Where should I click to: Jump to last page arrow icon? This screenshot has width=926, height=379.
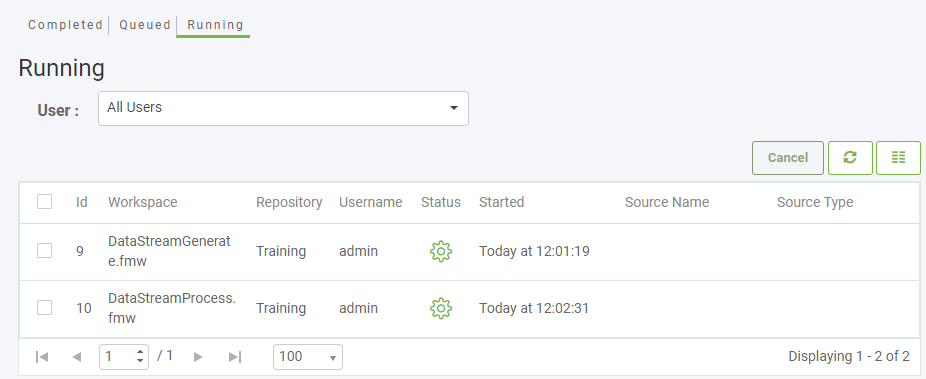(x=235, y=357)
